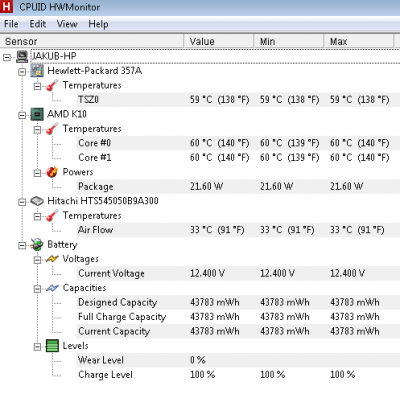Select the Air Flow row

238,230
